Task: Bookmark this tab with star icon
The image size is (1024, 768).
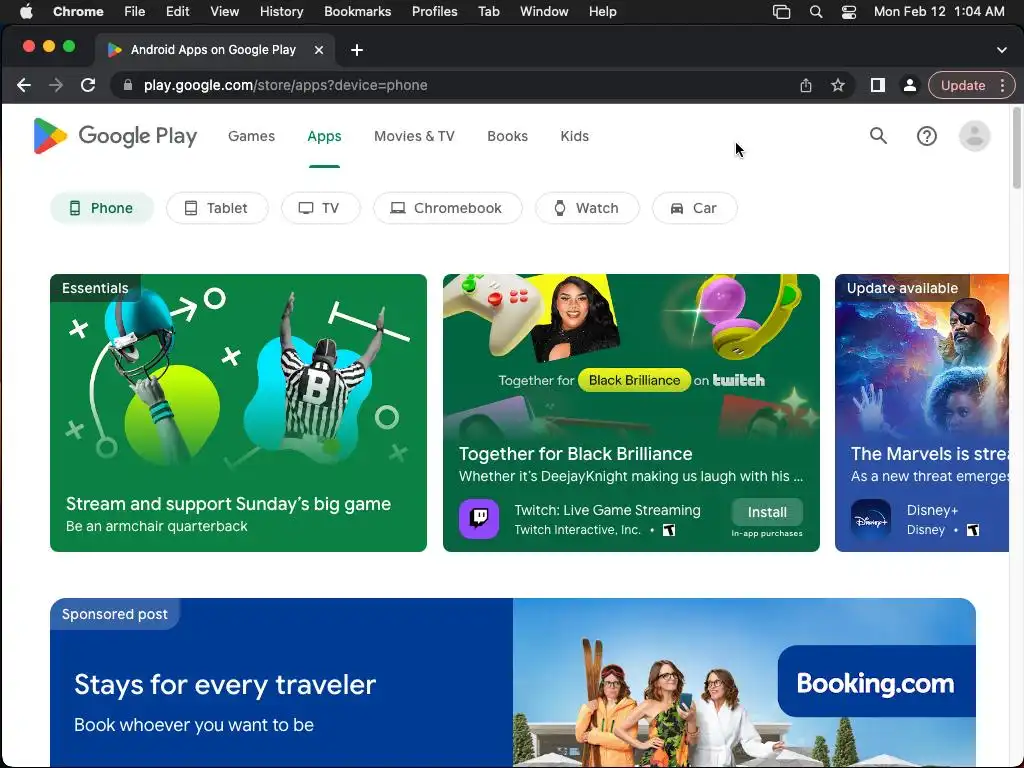Action: click(x=838, y=85)
